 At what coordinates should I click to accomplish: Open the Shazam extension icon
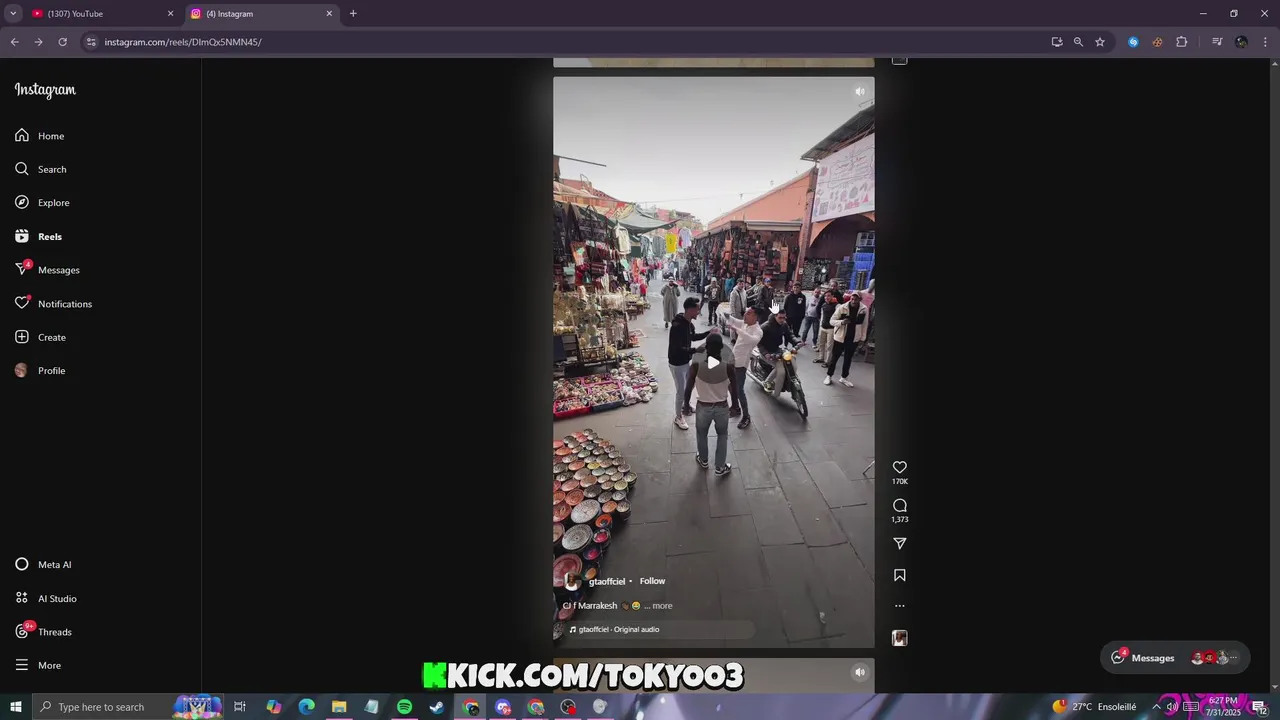tap(1133, 42)
